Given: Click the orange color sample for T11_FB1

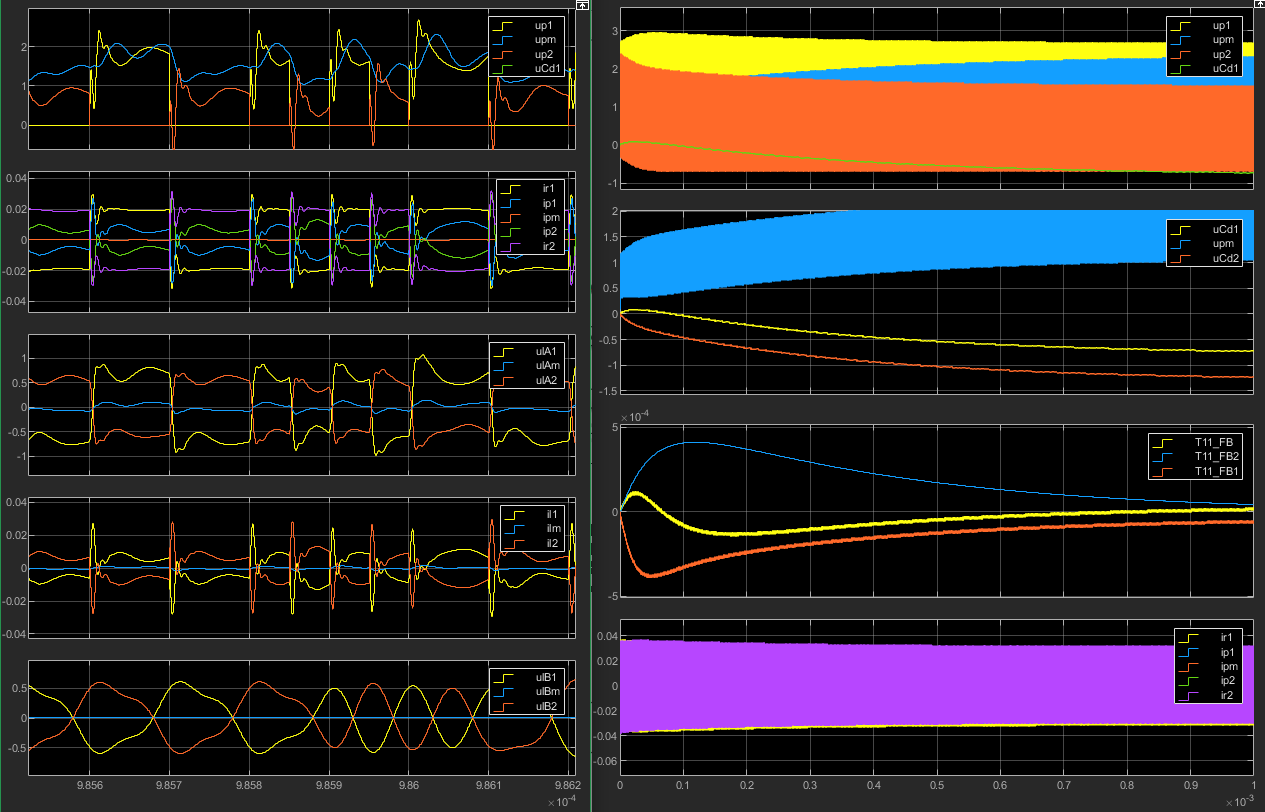Looking at the screenshot, I should [x=1164, y=471].
